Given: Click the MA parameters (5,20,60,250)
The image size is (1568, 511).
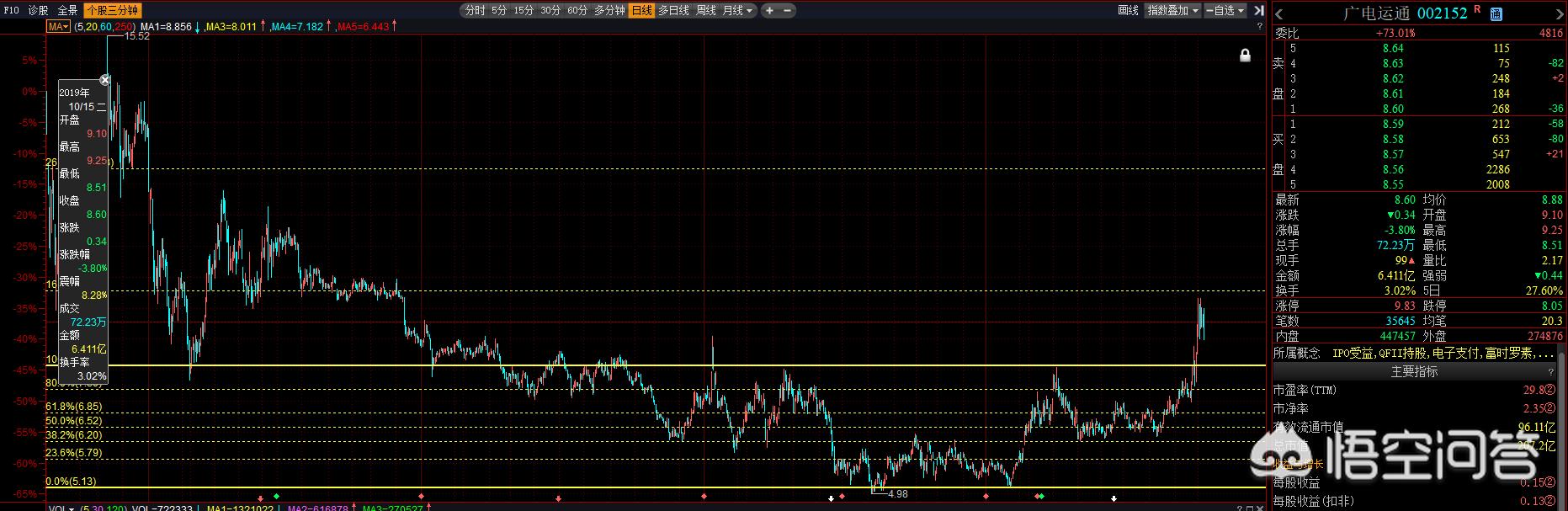Looking at the screenshot, I should click(x=104, y=27).
